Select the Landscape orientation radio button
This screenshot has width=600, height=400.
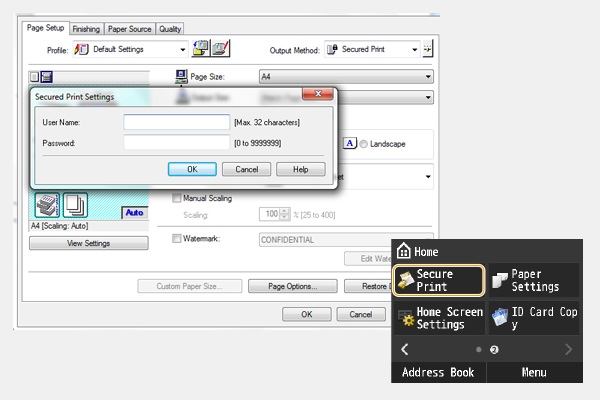click(365, 144)
